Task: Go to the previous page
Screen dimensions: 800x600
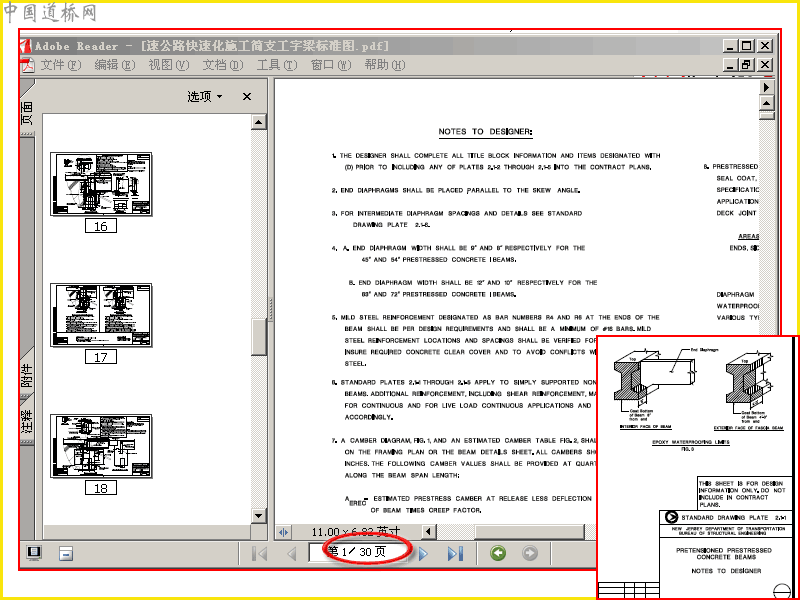Action: [291, 554]
